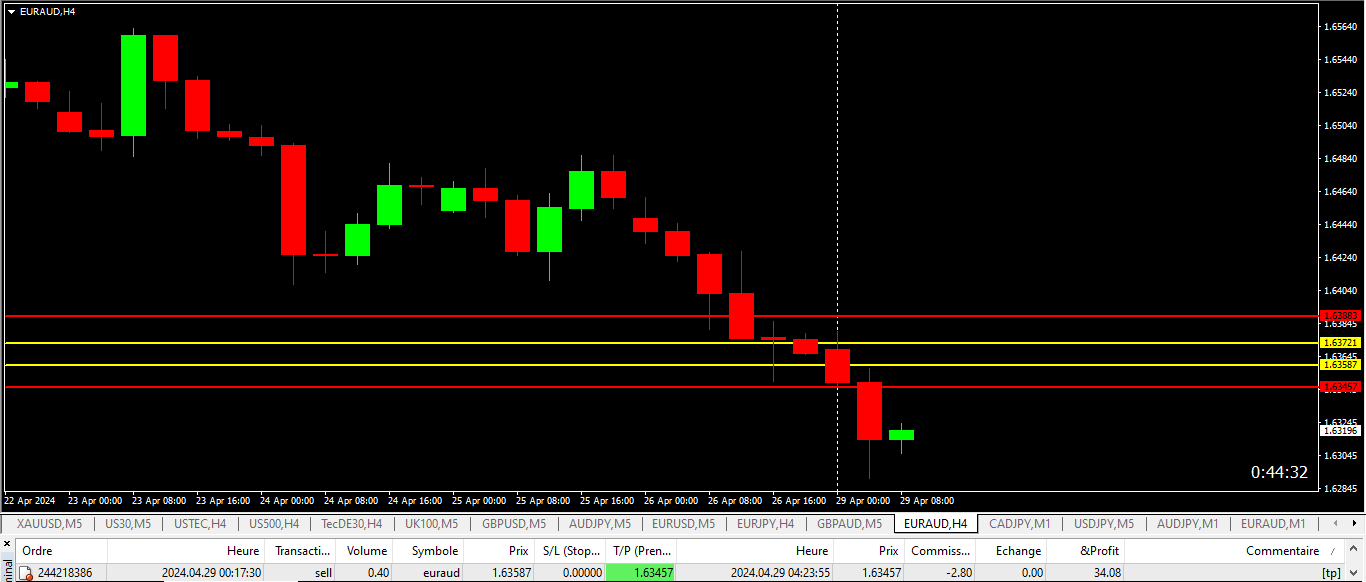Select the EURJPY,H4 chart tab
This screenshot has height=582, width=1366.
click(765, 523)
